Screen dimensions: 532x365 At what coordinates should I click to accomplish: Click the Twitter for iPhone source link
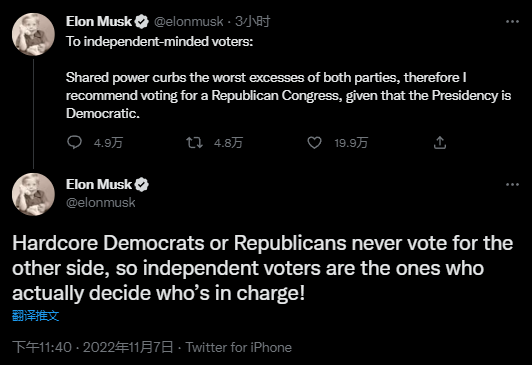click(239, 347)
